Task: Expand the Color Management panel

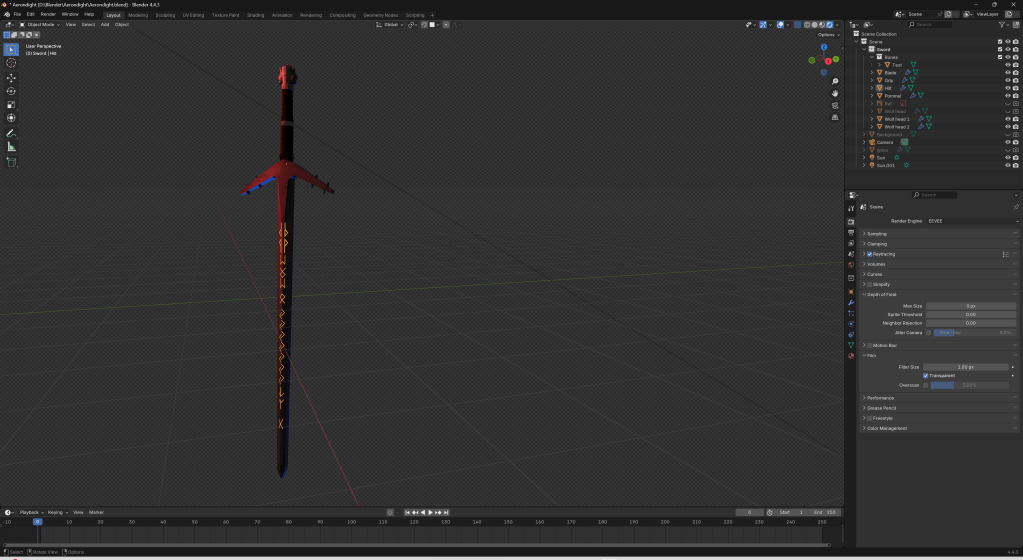Action: (887, 428)
